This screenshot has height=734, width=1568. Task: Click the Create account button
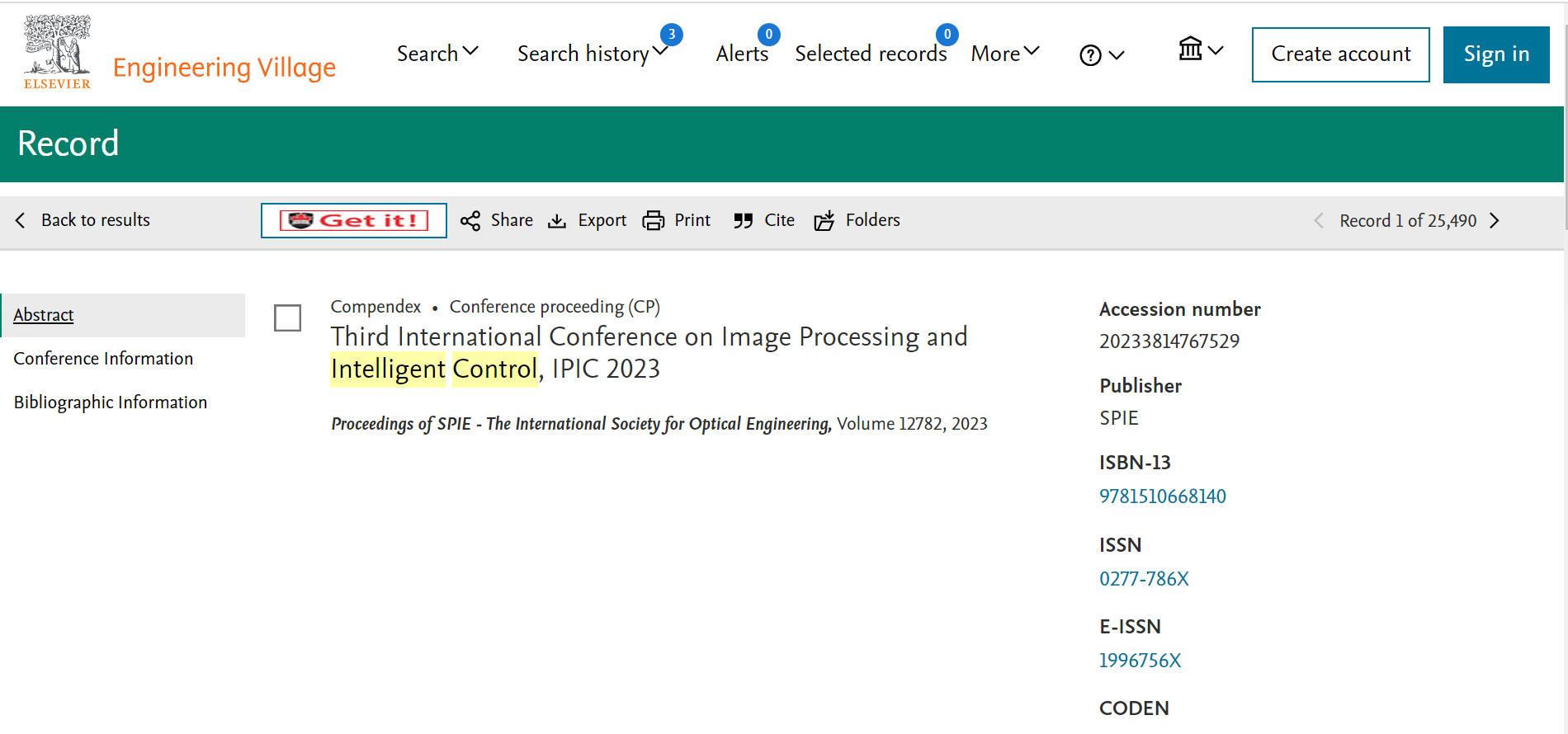[1341, 54]
